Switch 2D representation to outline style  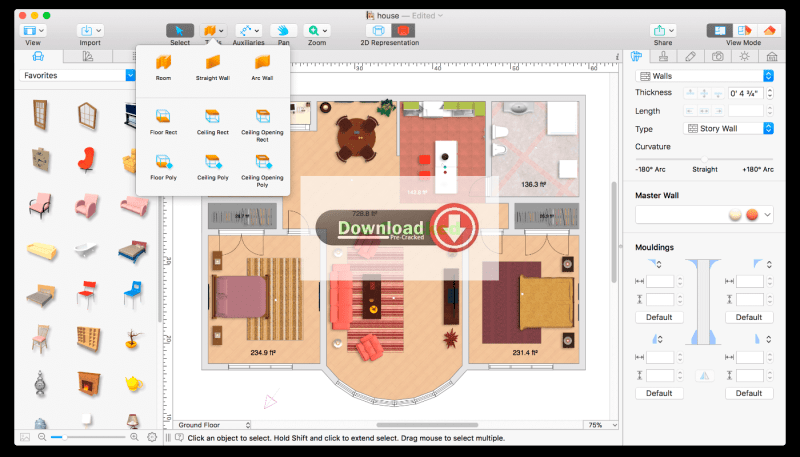click(378, 31)
